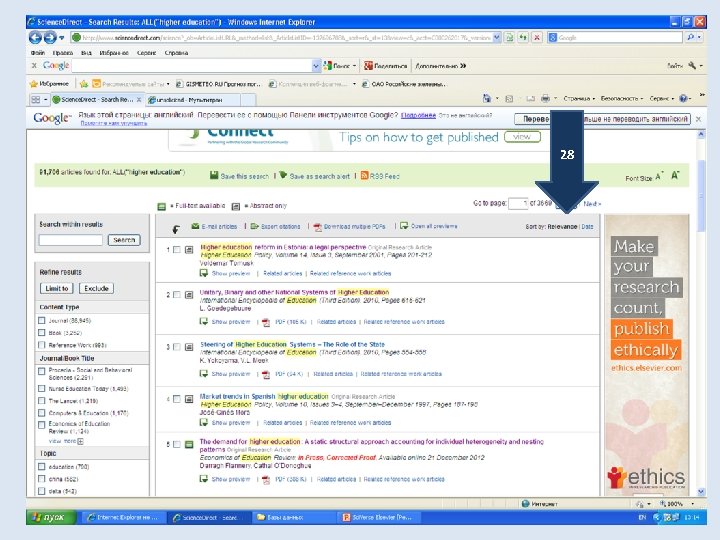
Task: Tick Computers & Education checkbox
Action: point(42,413)
